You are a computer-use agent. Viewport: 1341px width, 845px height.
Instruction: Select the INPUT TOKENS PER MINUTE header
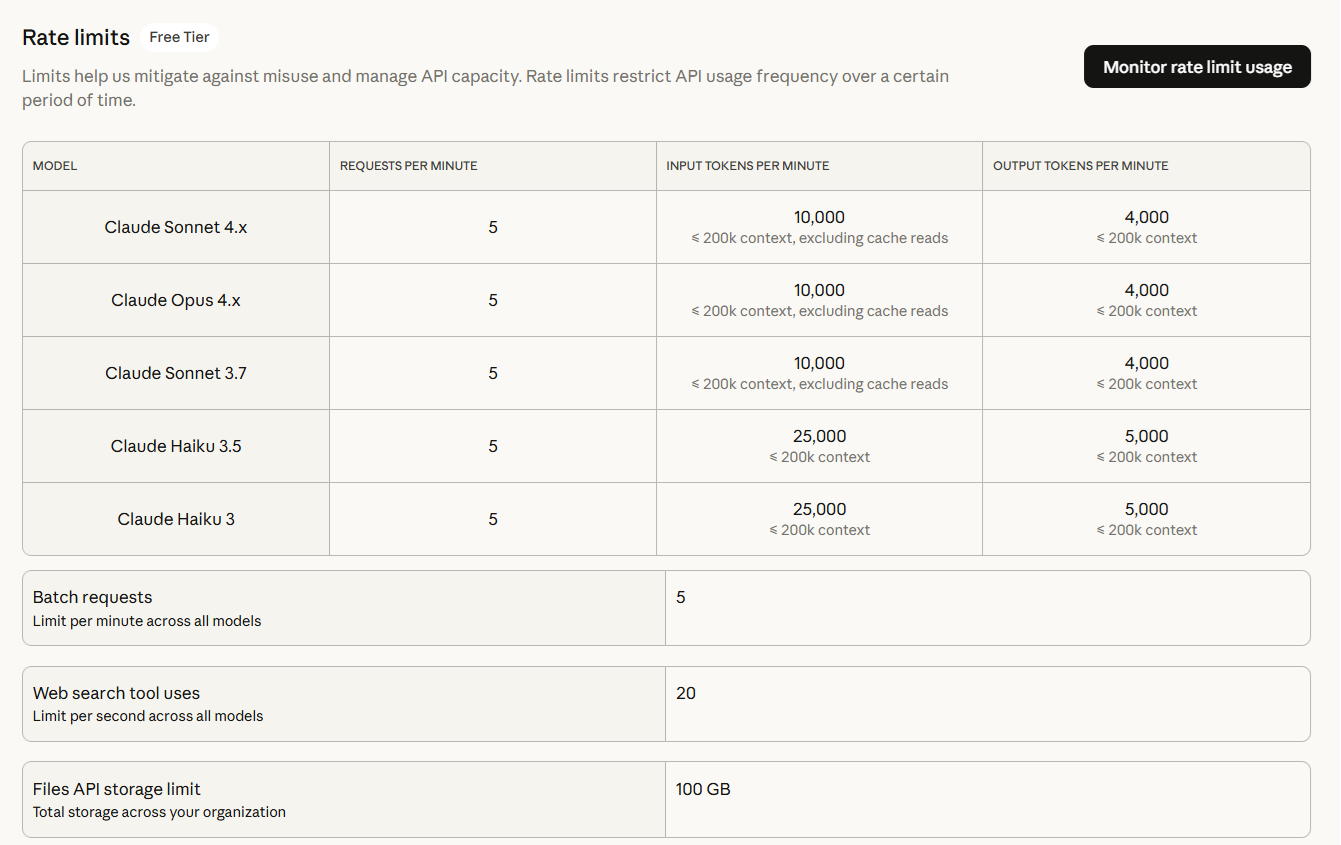tap(747, 166)
